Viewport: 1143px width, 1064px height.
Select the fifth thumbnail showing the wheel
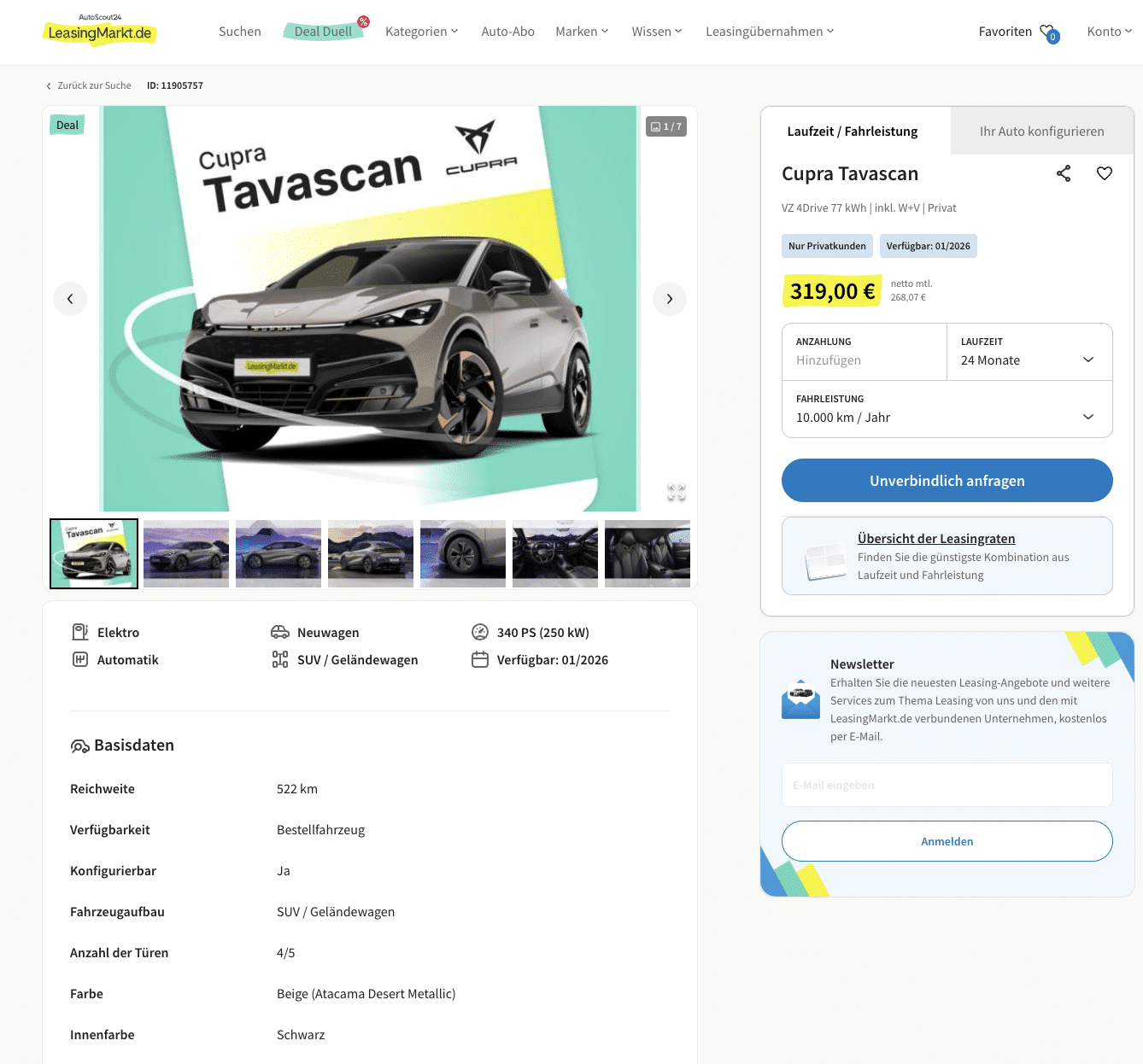pyautogui.click(x=463, y=553)
